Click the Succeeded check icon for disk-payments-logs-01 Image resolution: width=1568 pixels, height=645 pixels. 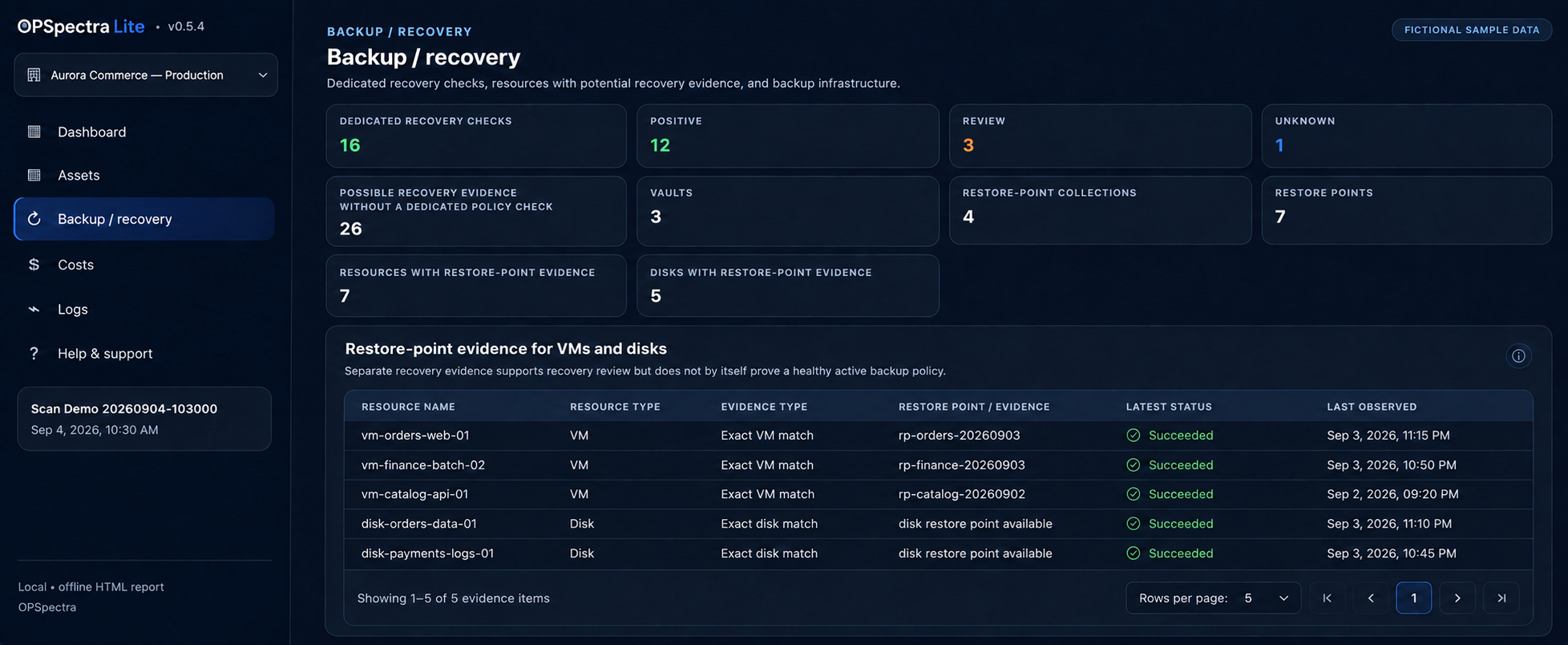coord(1133,554)
